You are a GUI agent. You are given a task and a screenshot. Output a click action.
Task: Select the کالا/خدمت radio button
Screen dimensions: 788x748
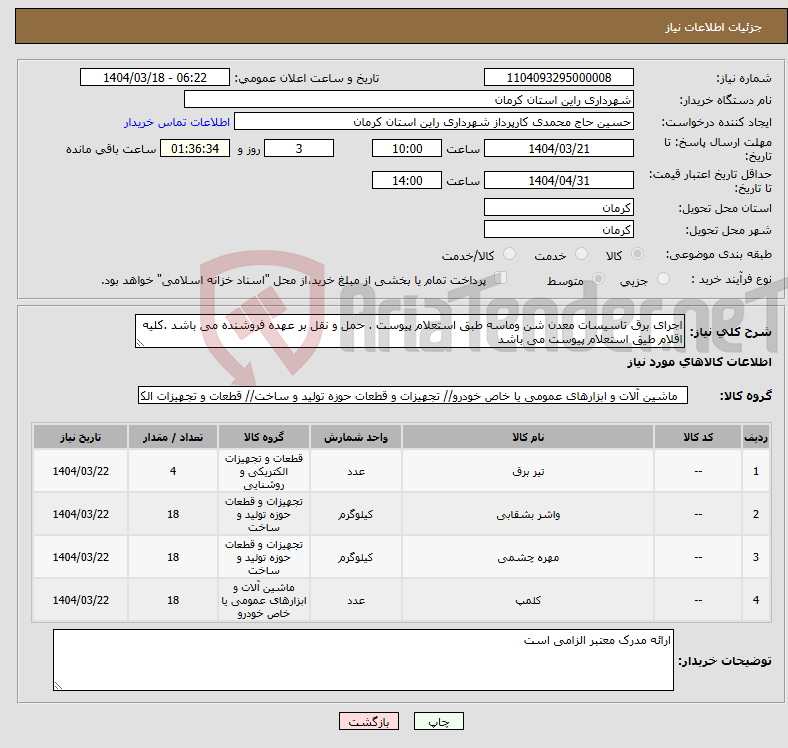click(x=509, y=254)
